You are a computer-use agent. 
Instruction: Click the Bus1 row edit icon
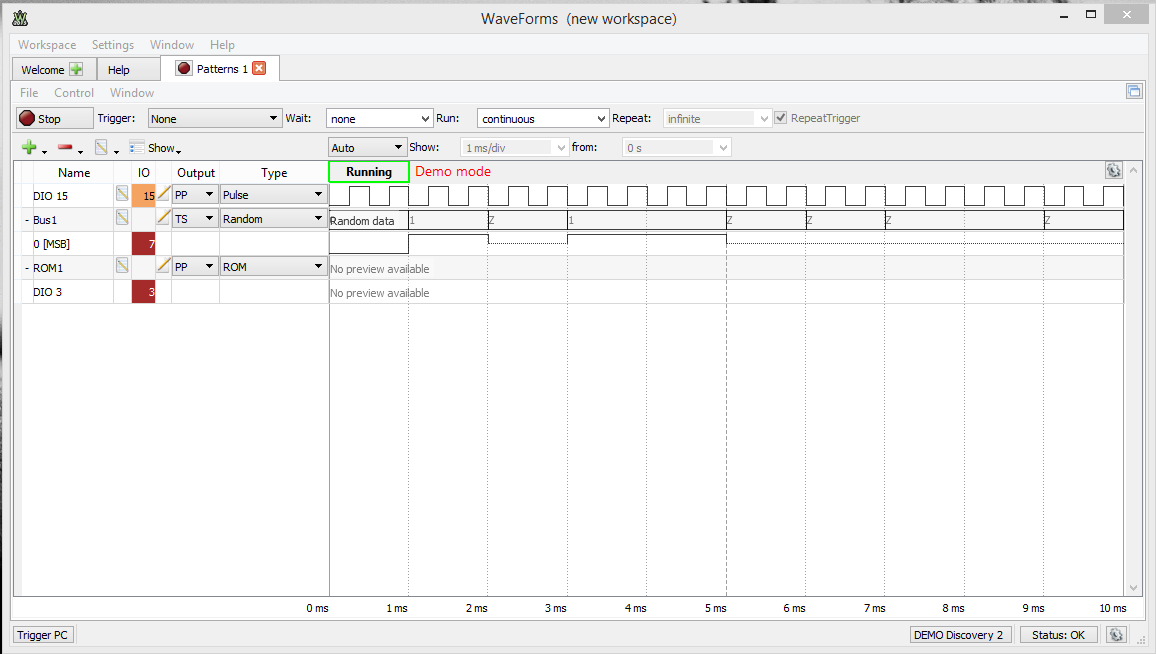point(122,218)
